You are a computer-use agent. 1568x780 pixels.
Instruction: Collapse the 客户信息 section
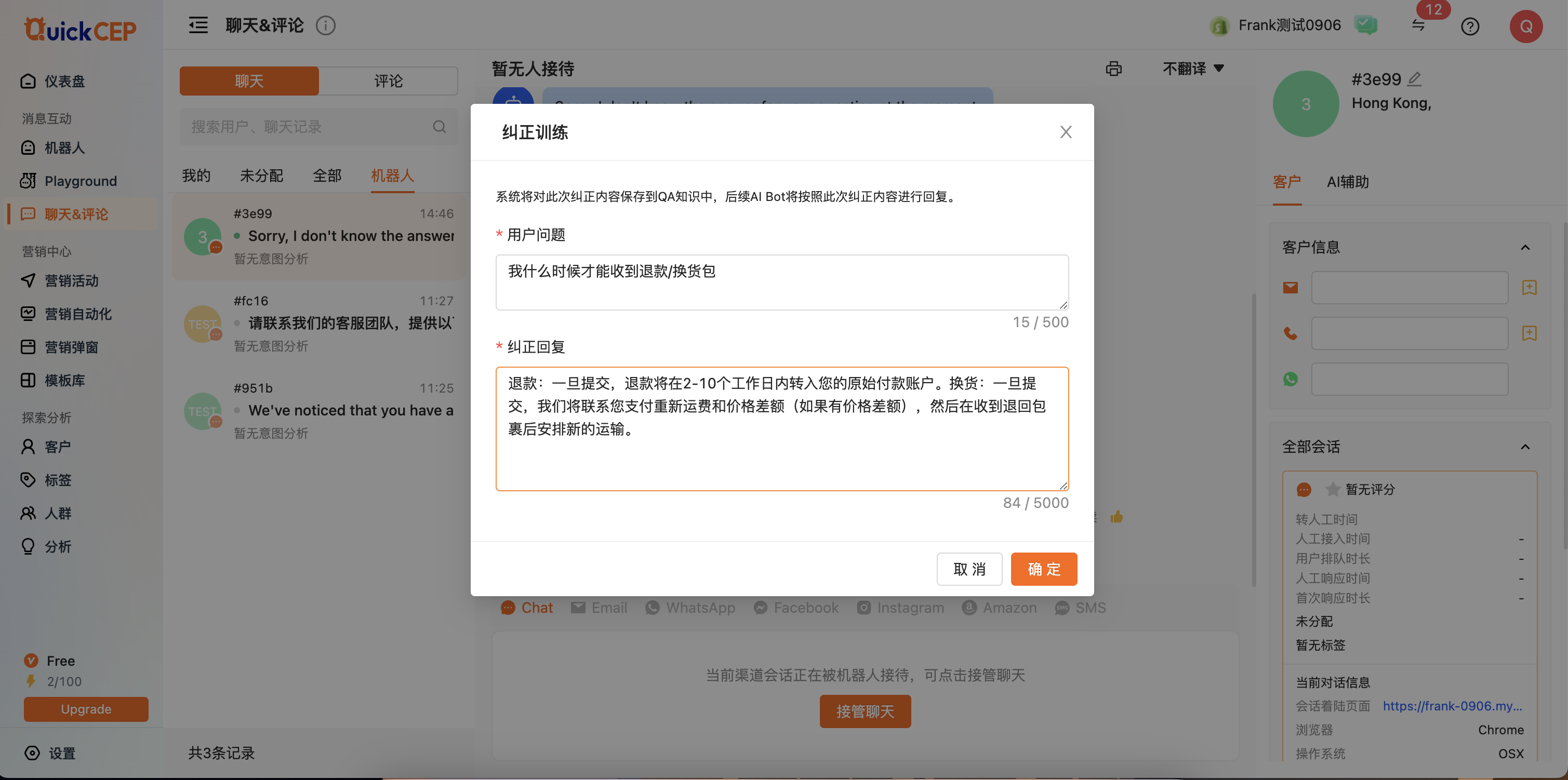(1525, 247)
